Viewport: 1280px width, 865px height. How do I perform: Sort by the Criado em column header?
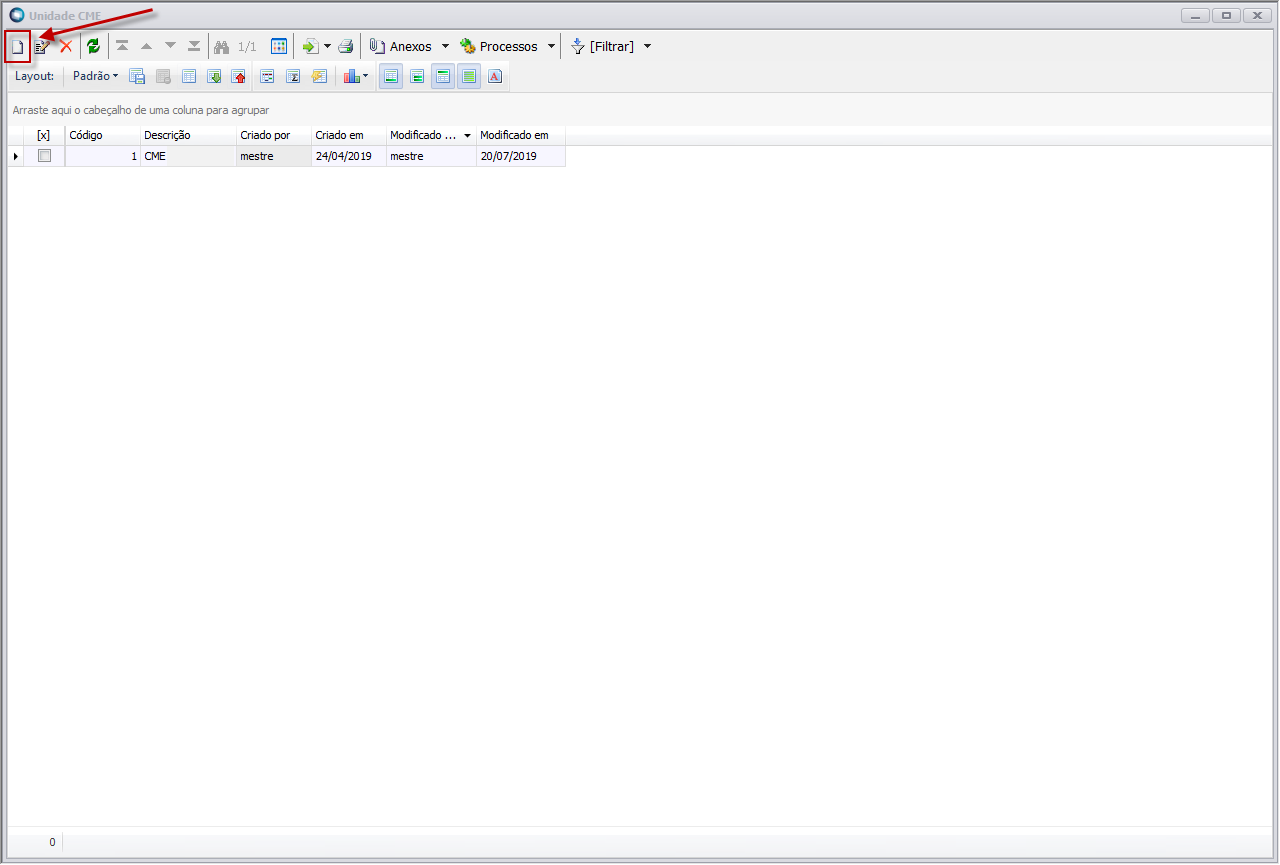pyautogui.click(x=349, y=135)
